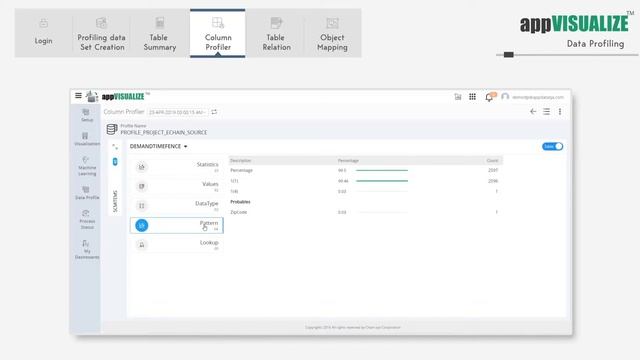This screenshot has width=640, height=360.
Task: Open Data Profile in the left sidebar
Action: pos(87,193)
